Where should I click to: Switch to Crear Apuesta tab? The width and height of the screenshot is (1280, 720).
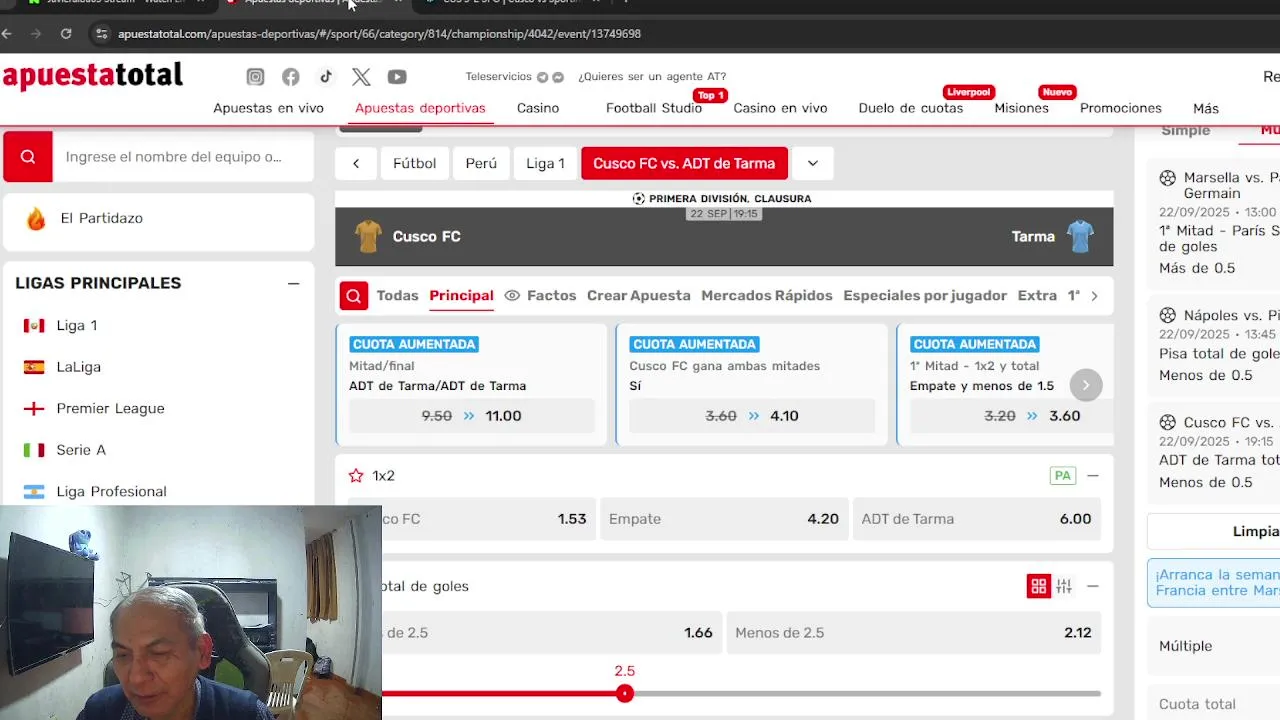[x=638, y=296]
